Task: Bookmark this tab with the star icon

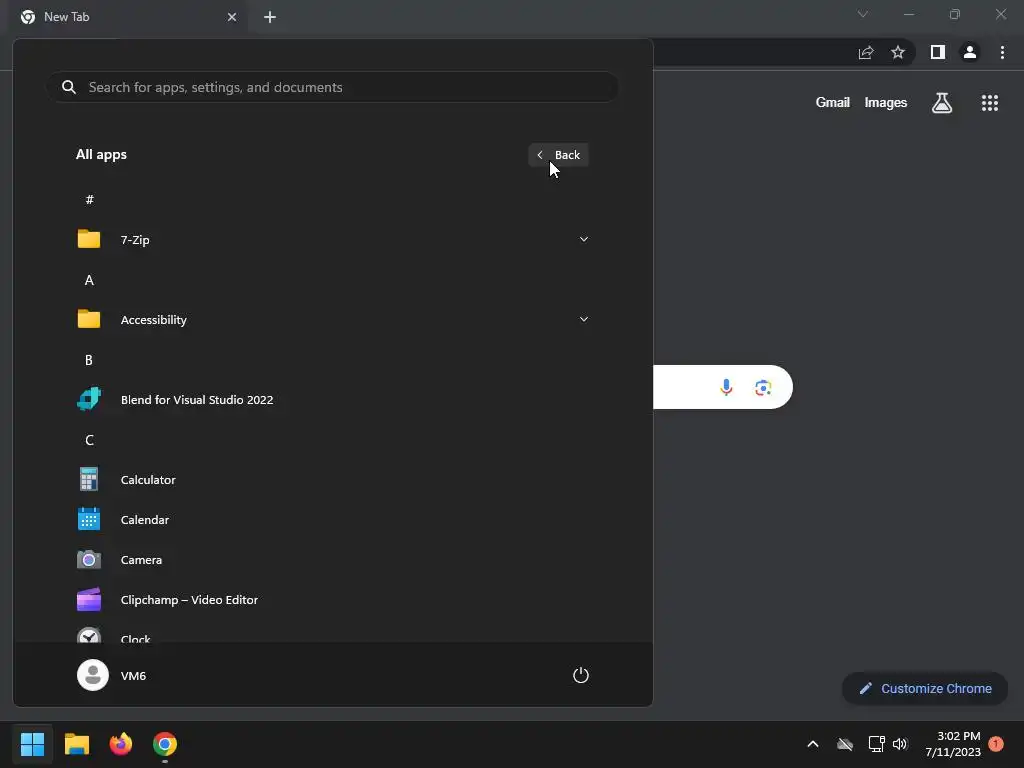Action: [898, 52]
